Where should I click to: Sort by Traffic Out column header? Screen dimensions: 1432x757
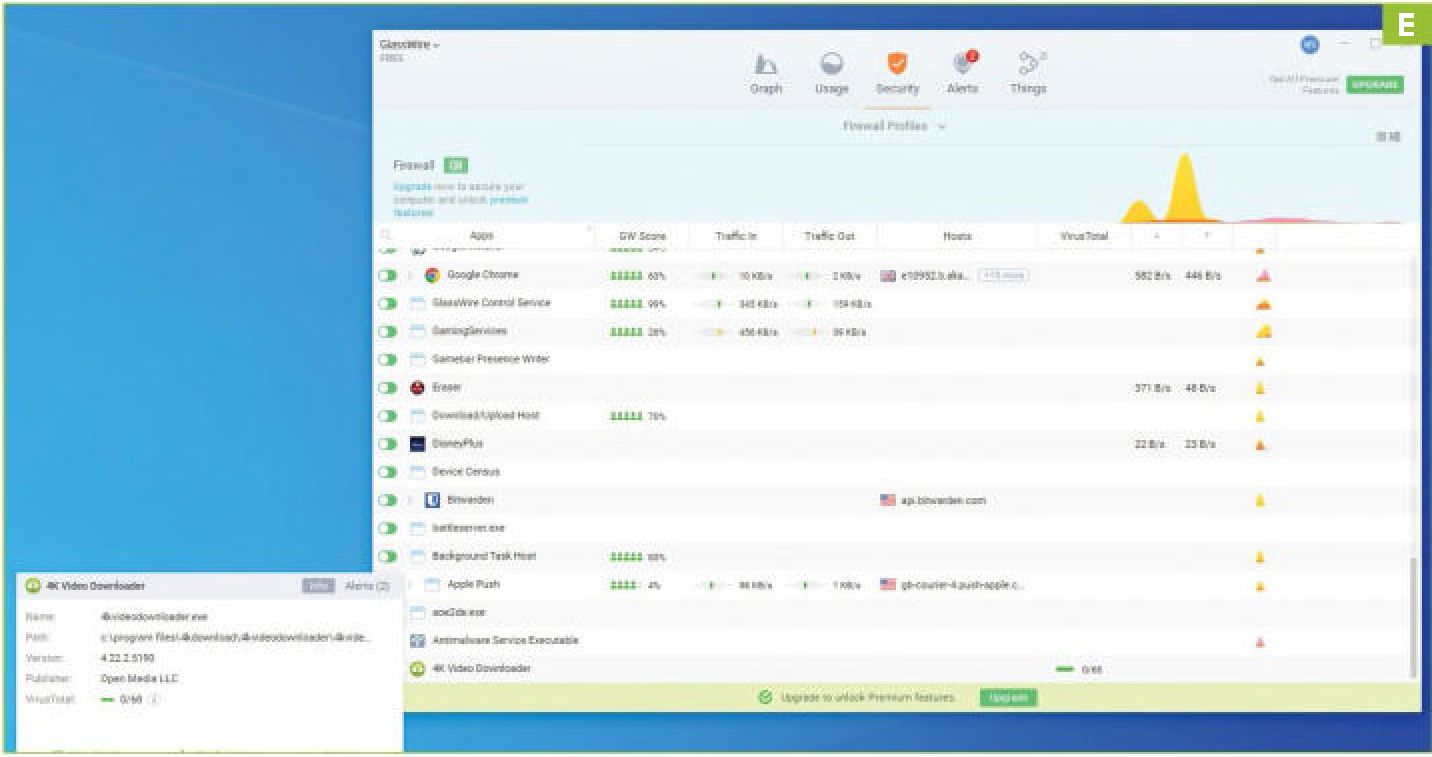click(x=829, y=236)
